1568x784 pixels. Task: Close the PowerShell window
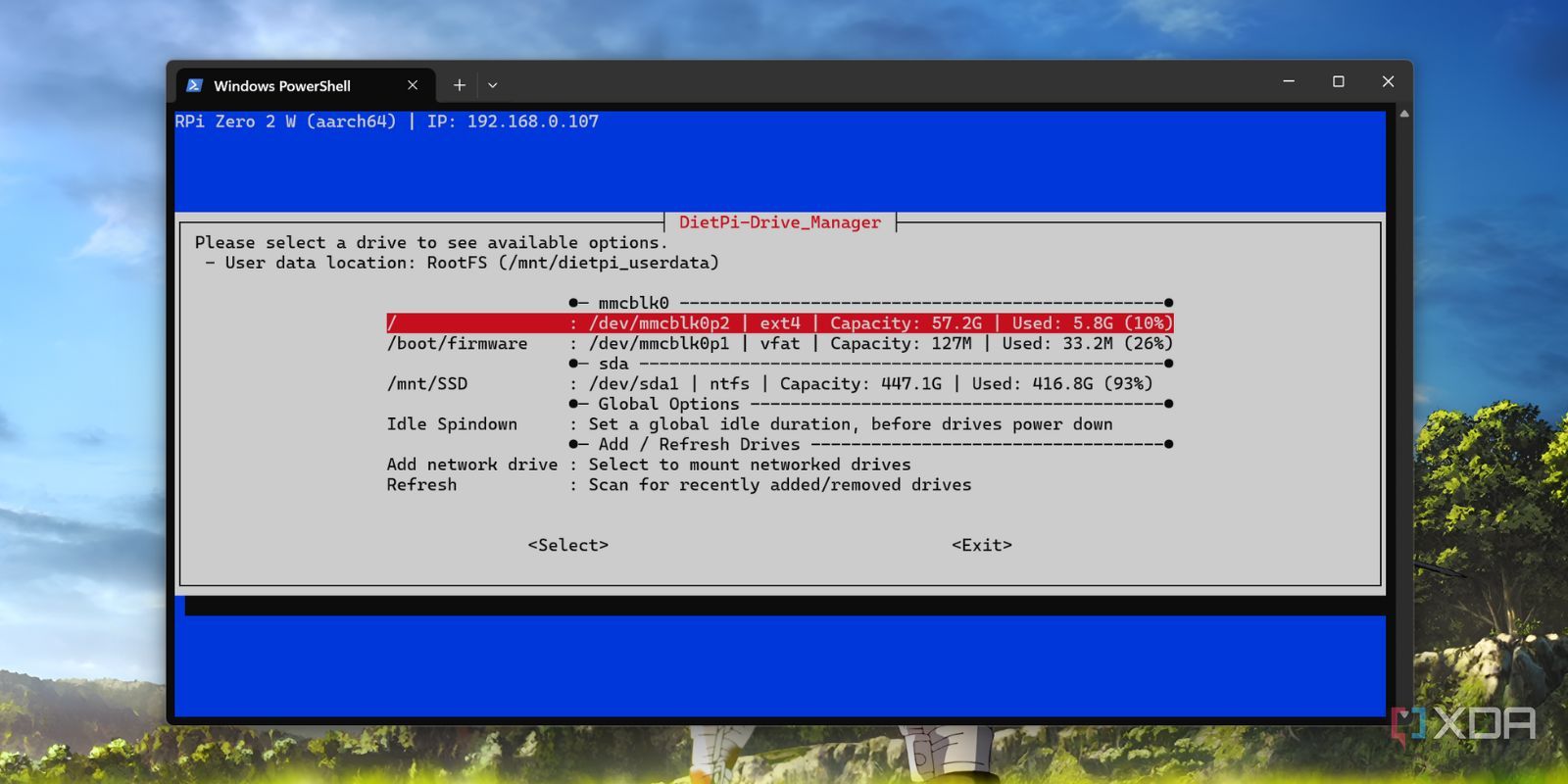[1388, 81]
